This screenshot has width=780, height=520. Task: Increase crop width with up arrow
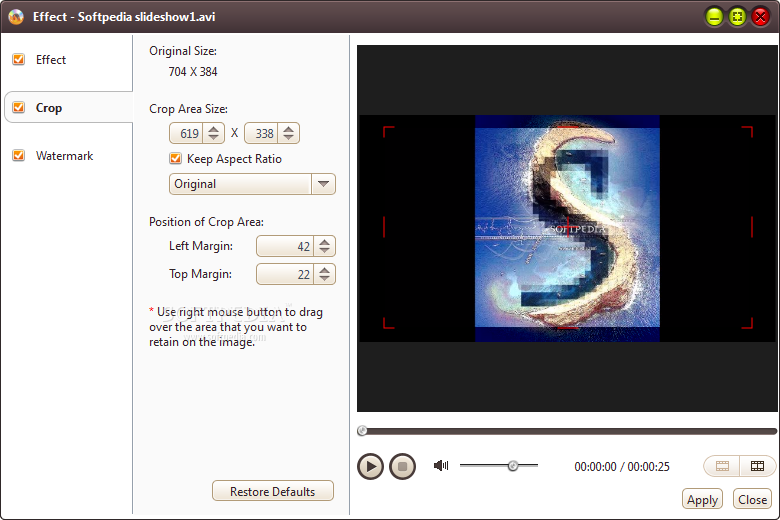tap(213, 129)
